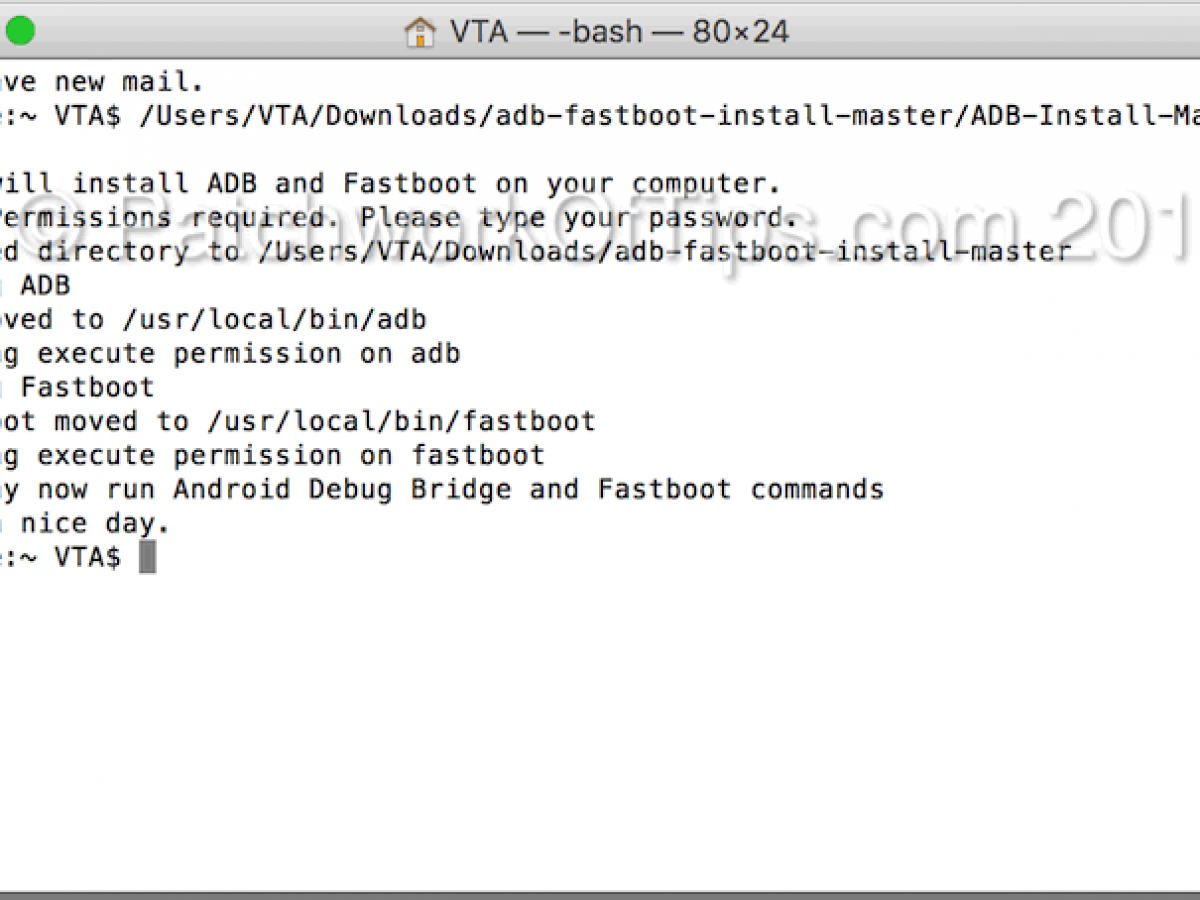Click the 'Please type your password.' text

(579, 218)
